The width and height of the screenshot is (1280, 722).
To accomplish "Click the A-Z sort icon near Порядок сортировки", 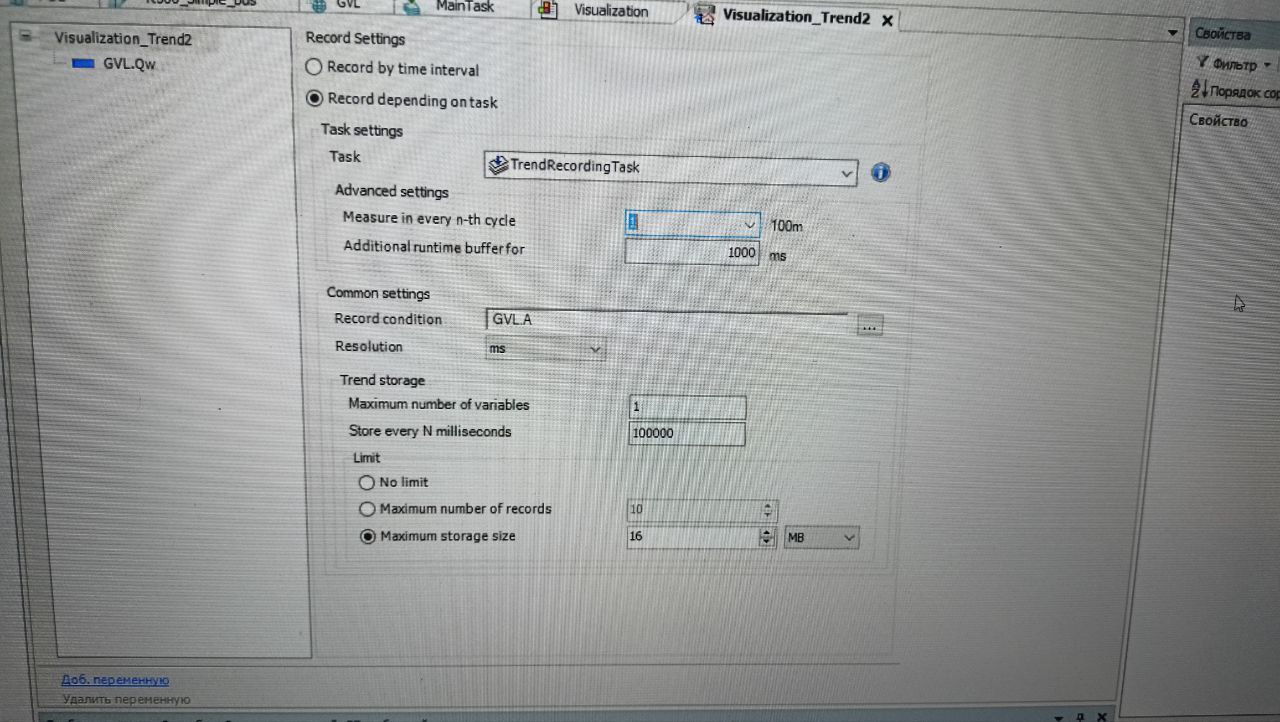I will [x=1196, y=88].
